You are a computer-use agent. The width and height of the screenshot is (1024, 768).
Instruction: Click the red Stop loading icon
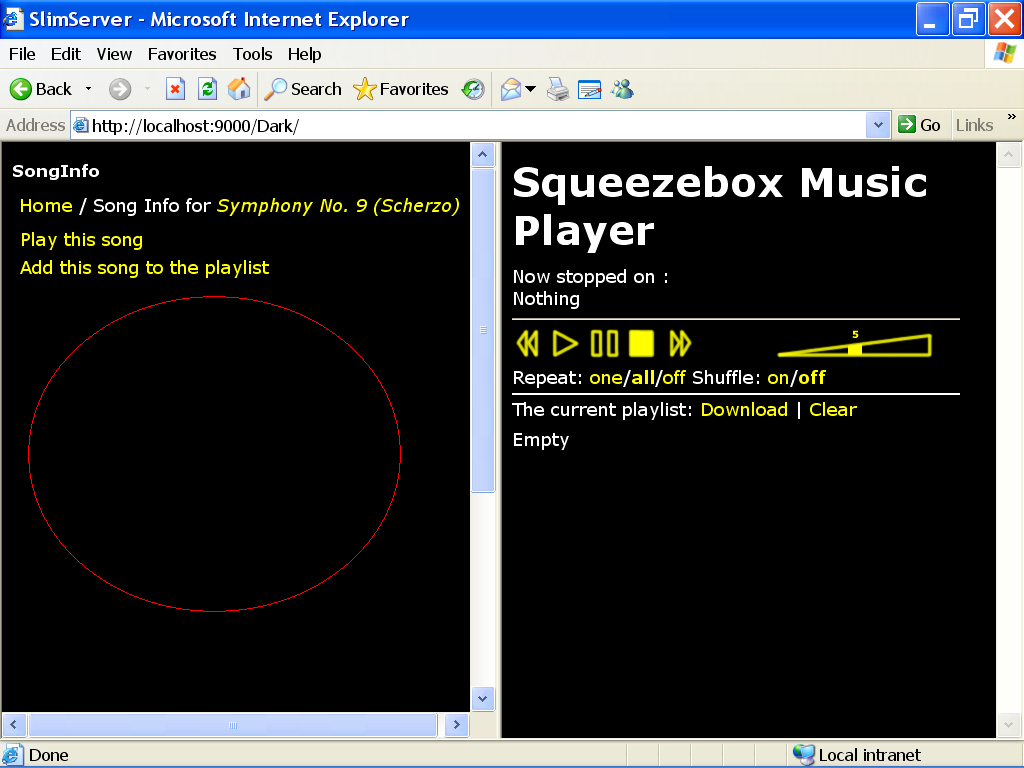click(x=175, y=89)
